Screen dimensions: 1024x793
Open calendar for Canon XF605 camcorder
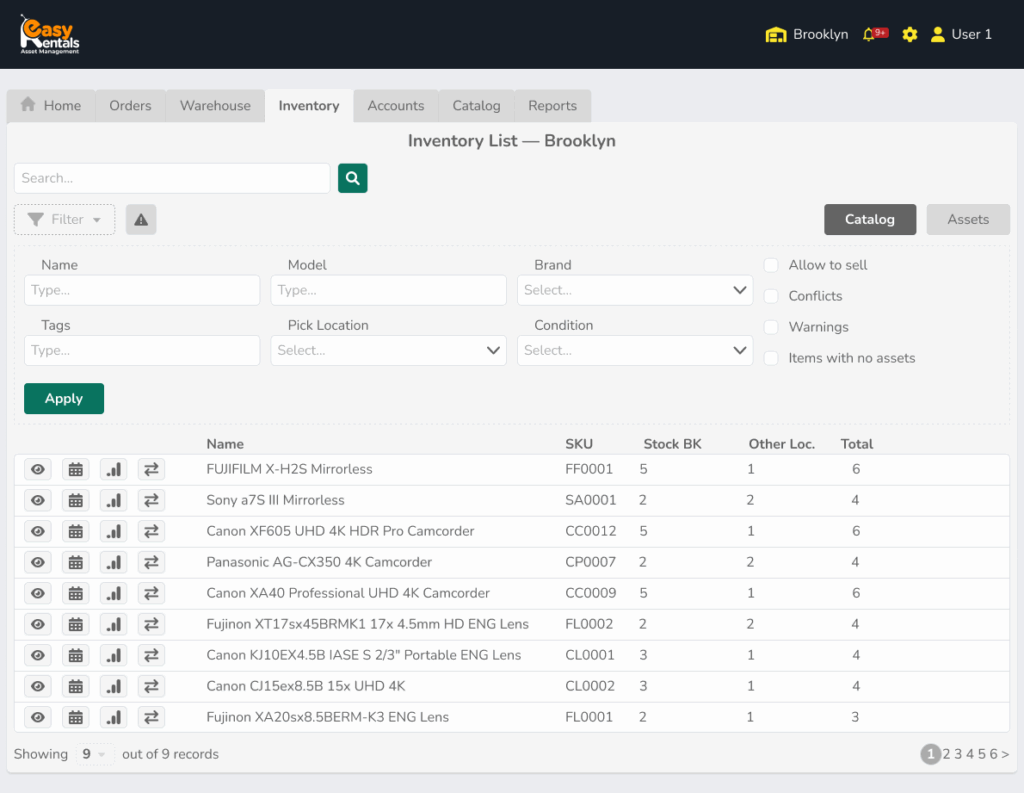(76, 531)
